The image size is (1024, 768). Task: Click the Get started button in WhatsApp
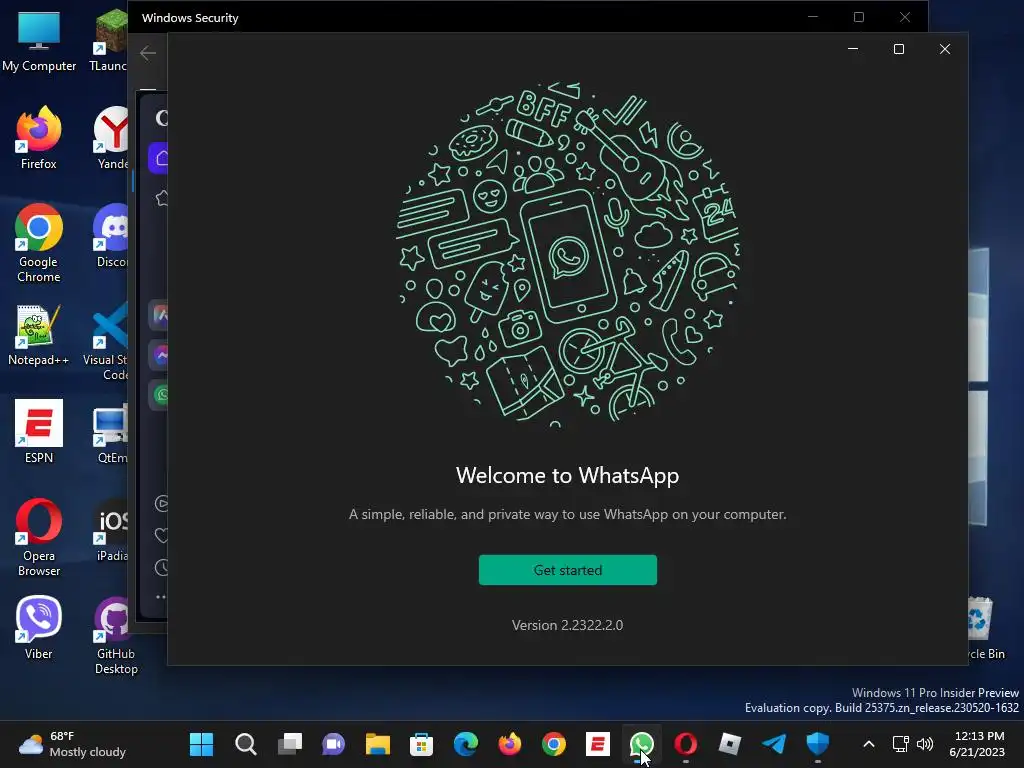click(568, 569)
